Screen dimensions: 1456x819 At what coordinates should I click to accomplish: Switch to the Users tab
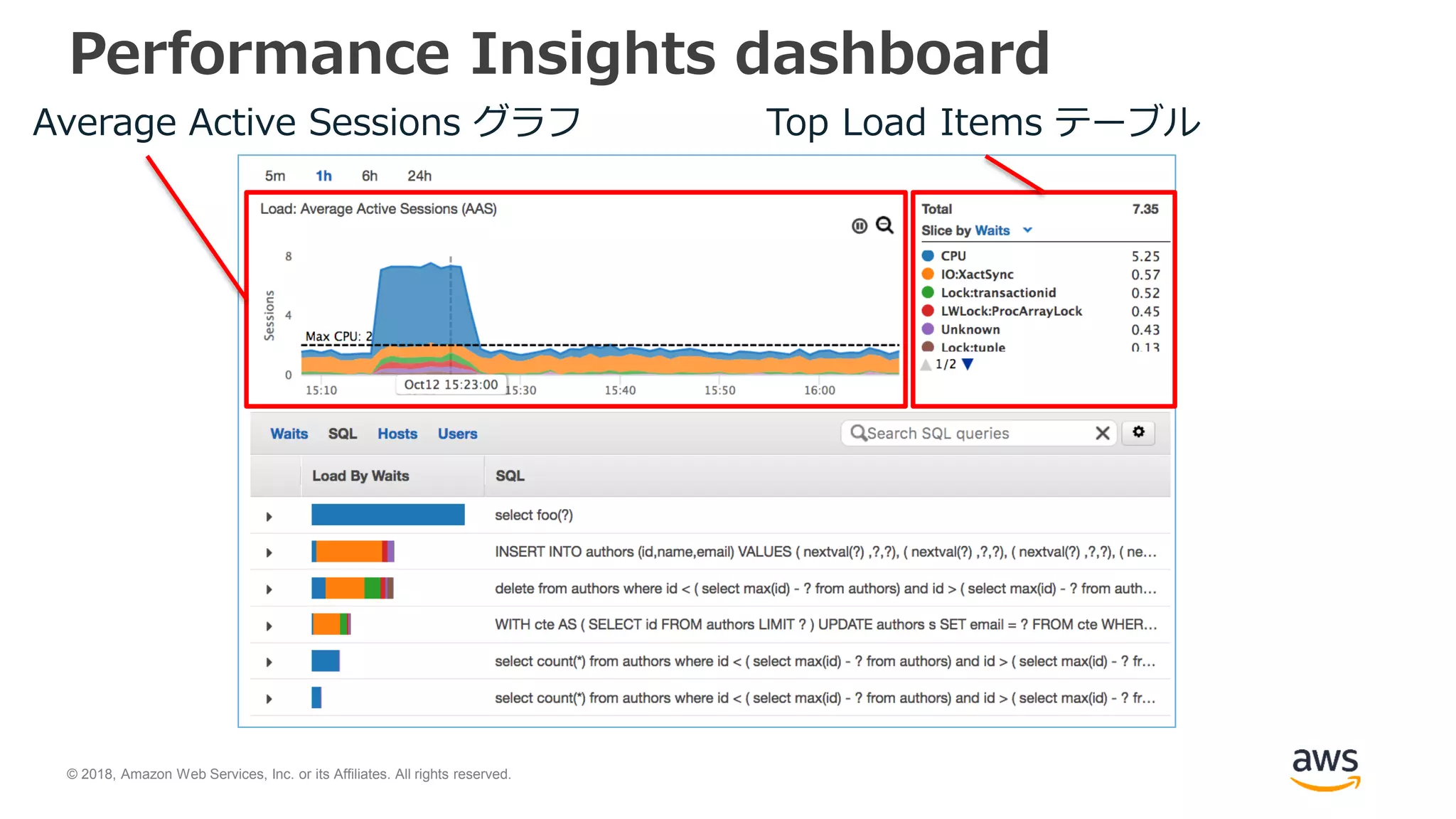457,434
